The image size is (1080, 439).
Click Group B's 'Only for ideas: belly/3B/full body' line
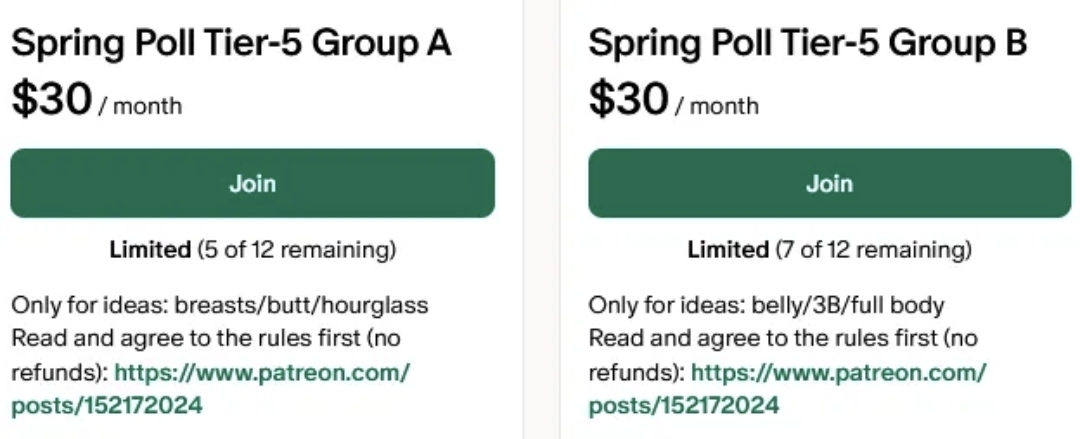tap(766, 305)
